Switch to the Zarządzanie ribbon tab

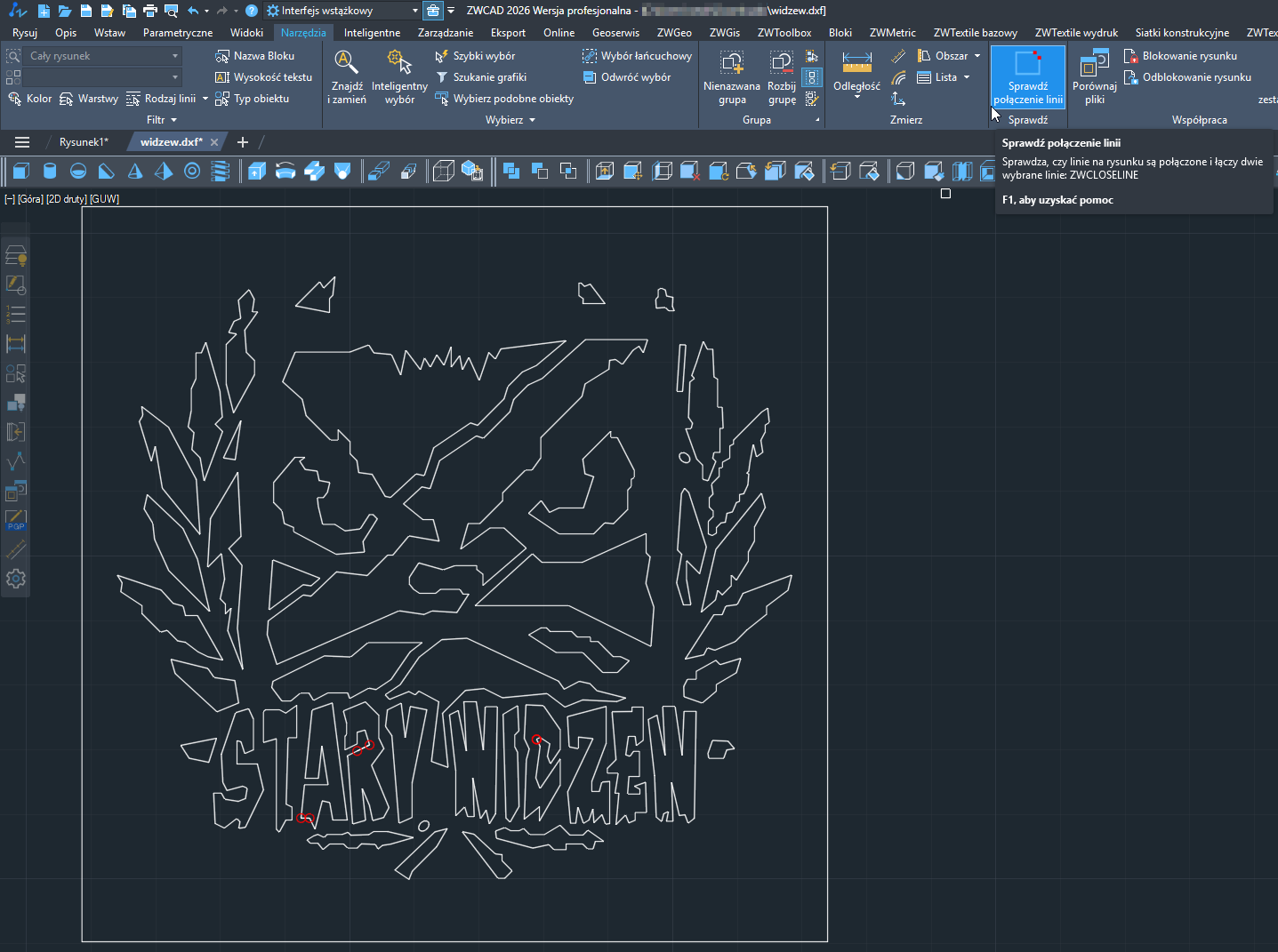pyautogui.click(x=445, y=33)
